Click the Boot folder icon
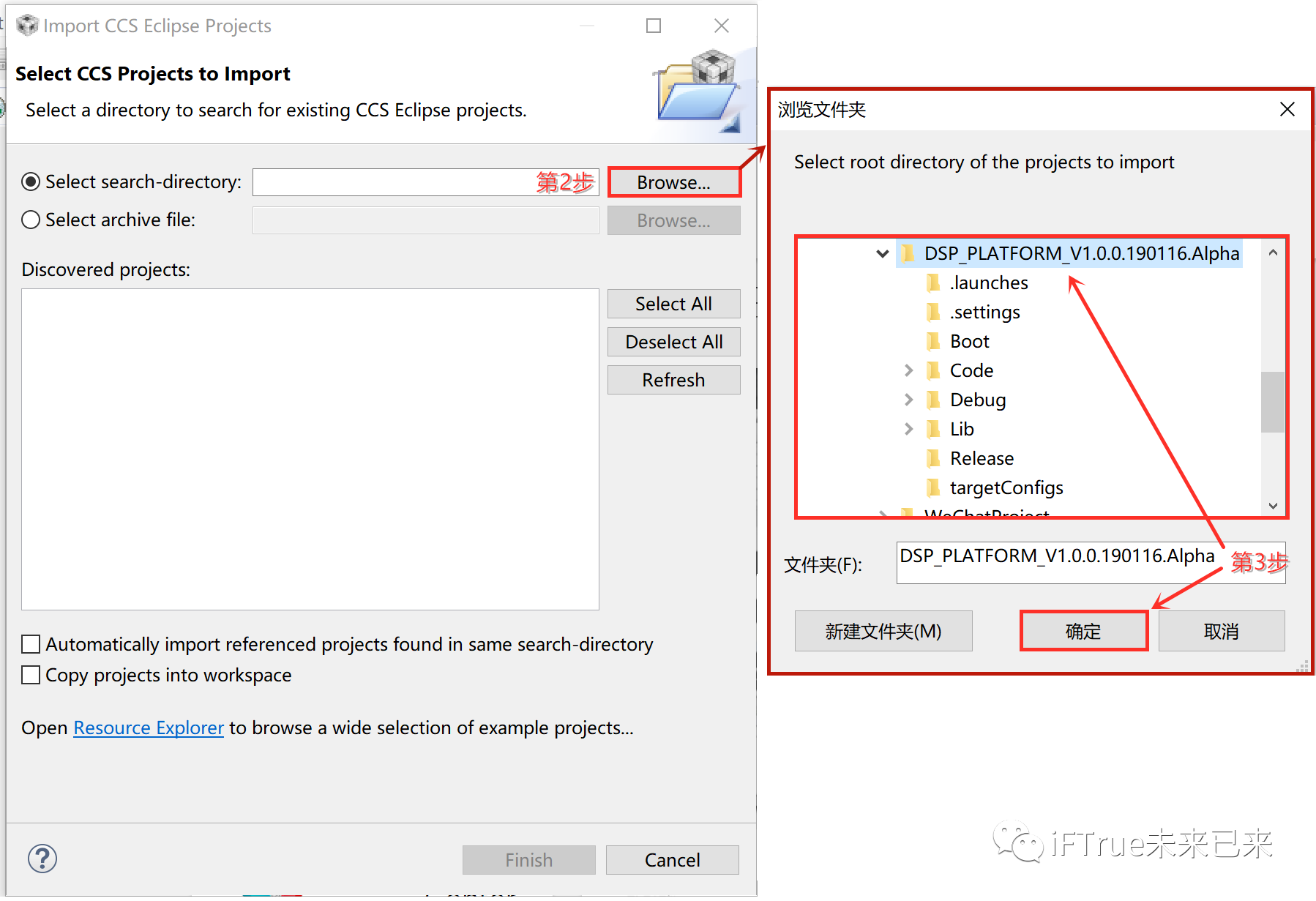The image size is (1316, 901). pyautogui.click(x=933, y=341)
